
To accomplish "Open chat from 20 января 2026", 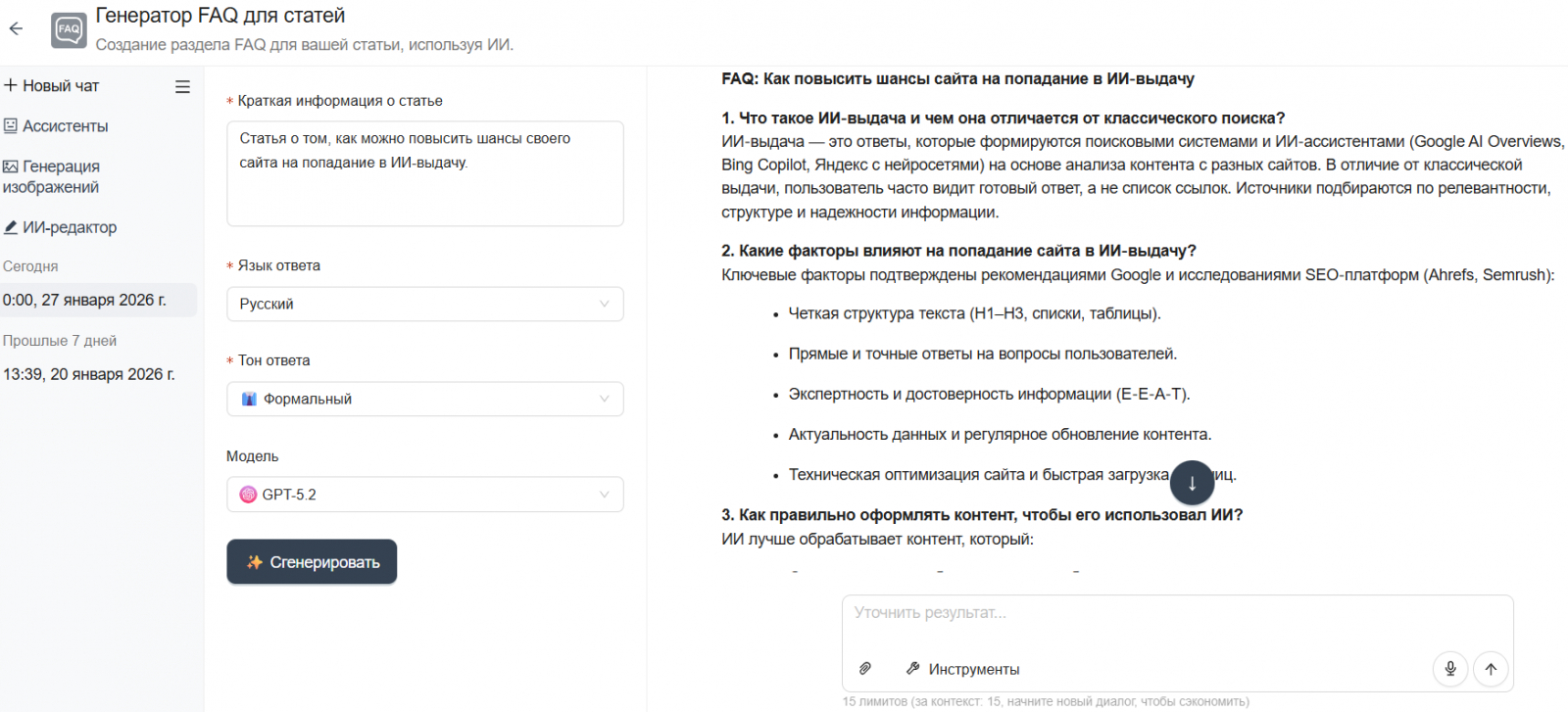I will 88,374.
